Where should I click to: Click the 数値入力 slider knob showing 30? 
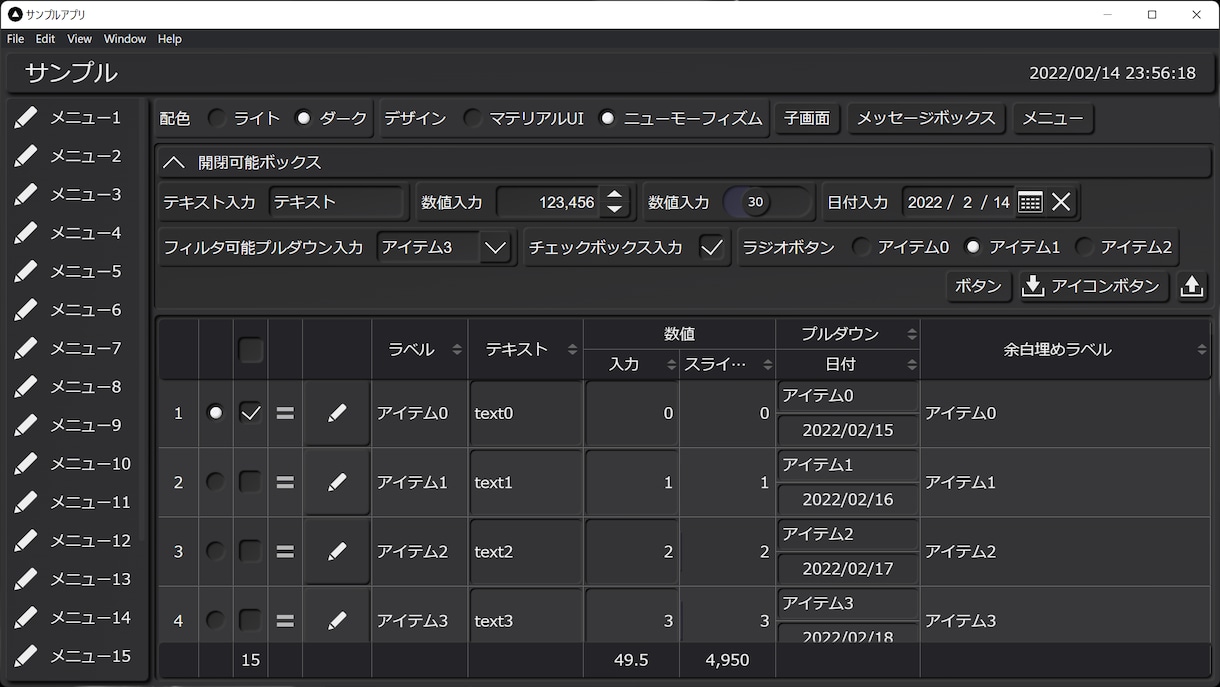click(755, 202)
